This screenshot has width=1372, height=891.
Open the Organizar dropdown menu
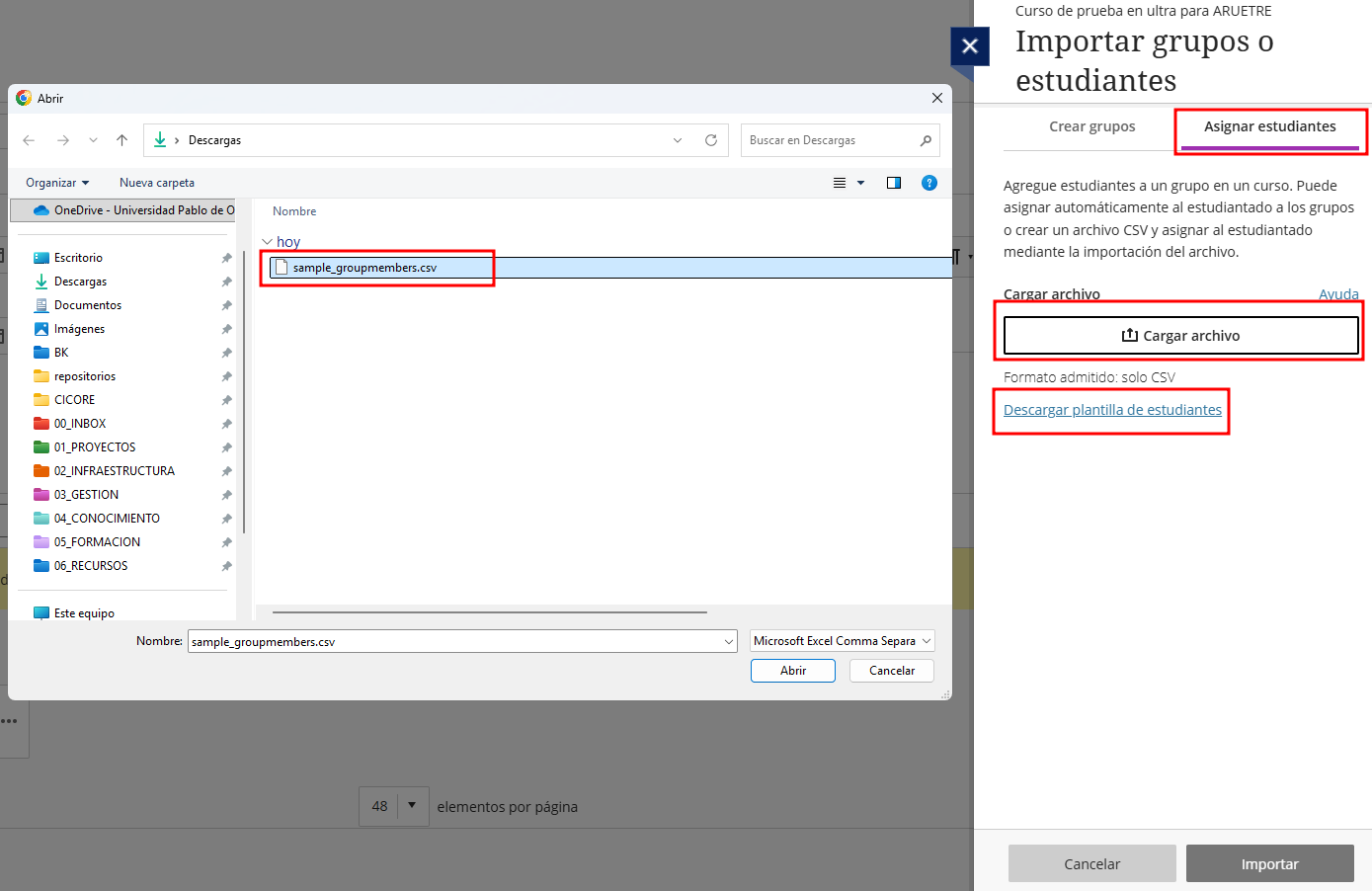(x=57, y=183)
